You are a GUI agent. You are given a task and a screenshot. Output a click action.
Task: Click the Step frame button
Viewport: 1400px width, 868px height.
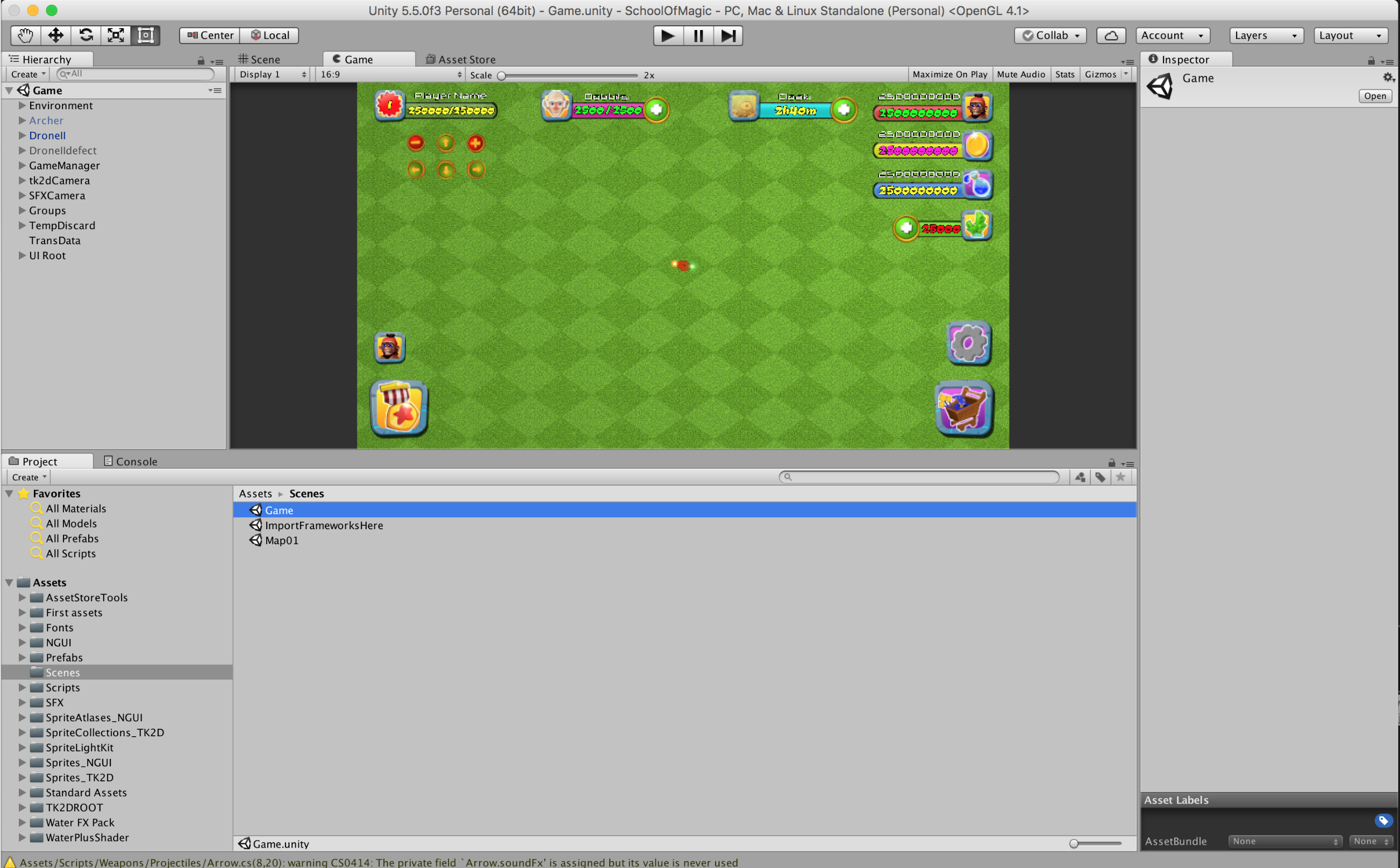click(728, 35)
